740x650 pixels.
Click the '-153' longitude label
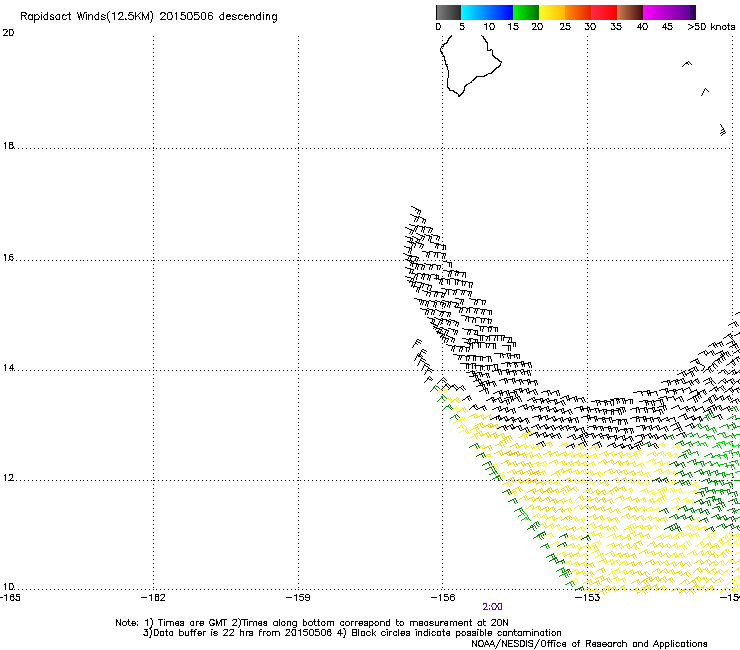(588, 598)
